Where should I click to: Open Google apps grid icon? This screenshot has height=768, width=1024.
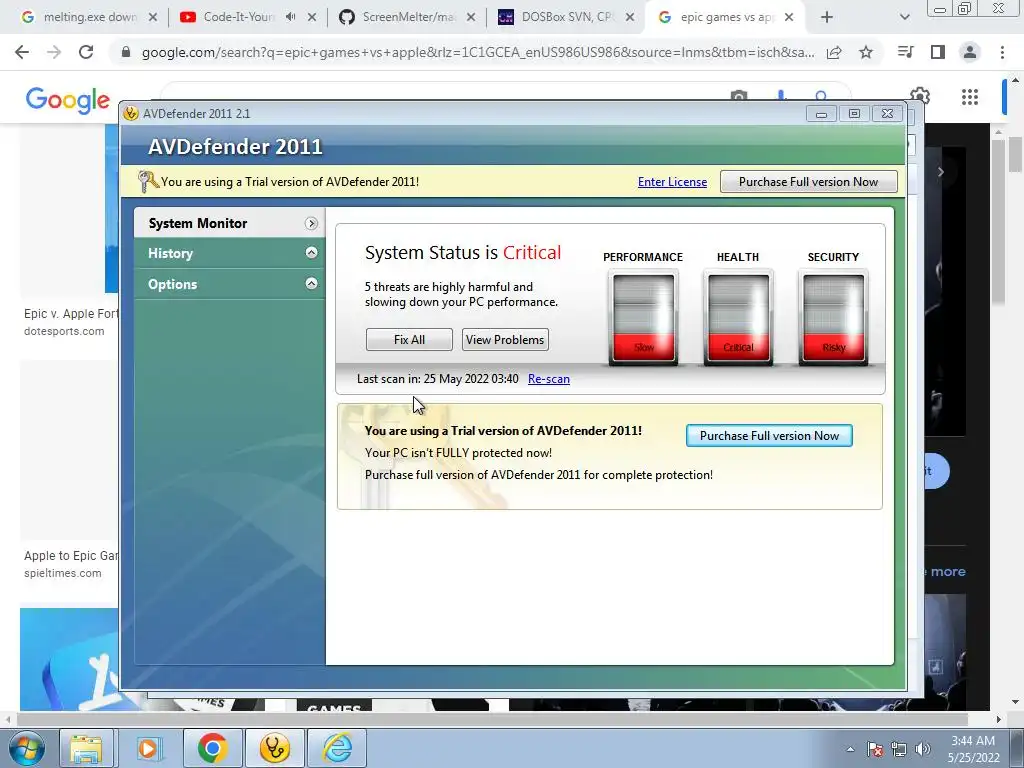tap(970, 97)
